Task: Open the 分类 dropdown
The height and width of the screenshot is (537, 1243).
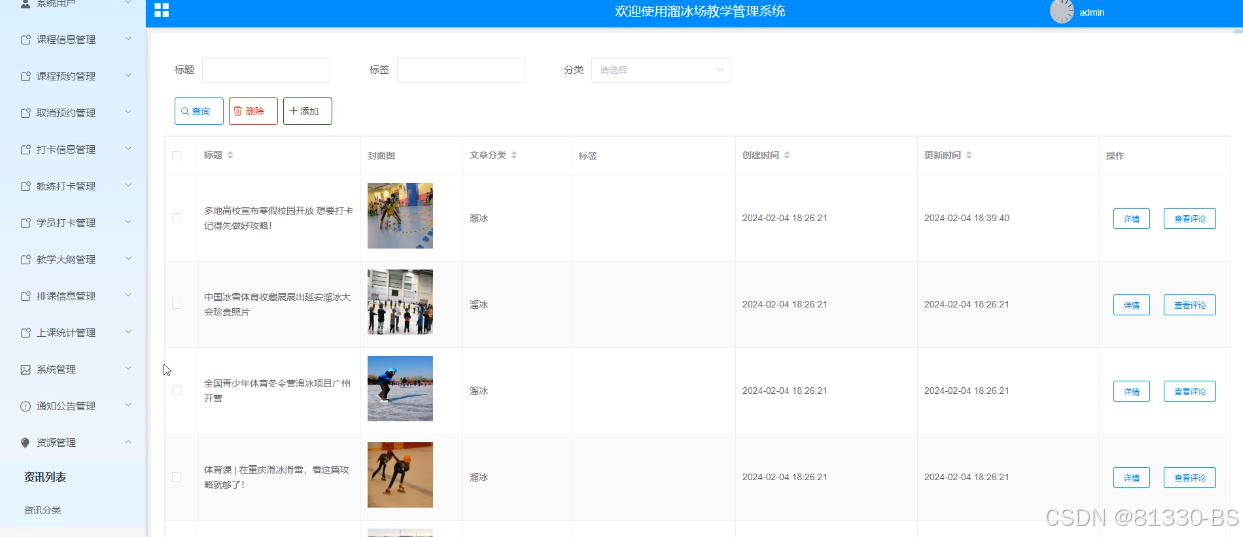Action: pyautogui.click(x=661, y=70)
